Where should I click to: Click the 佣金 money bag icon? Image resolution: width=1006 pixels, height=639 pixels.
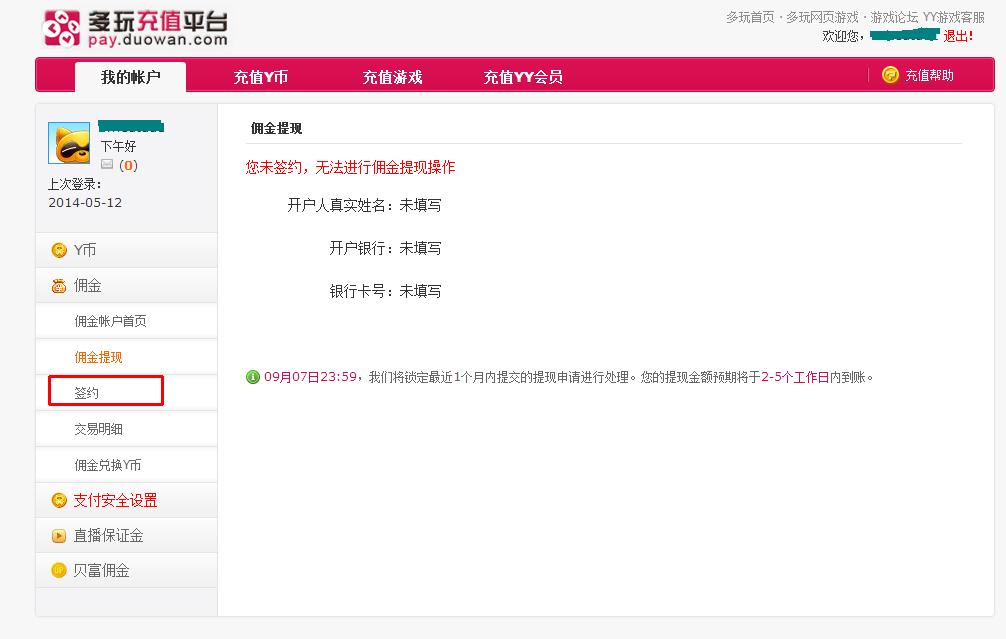(59, 286)
